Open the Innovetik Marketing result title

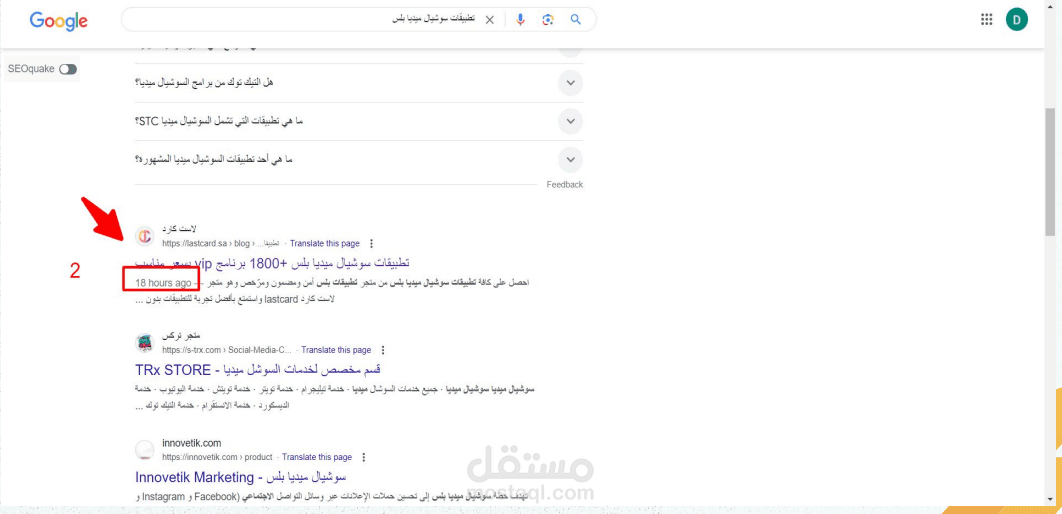(241, 477)
